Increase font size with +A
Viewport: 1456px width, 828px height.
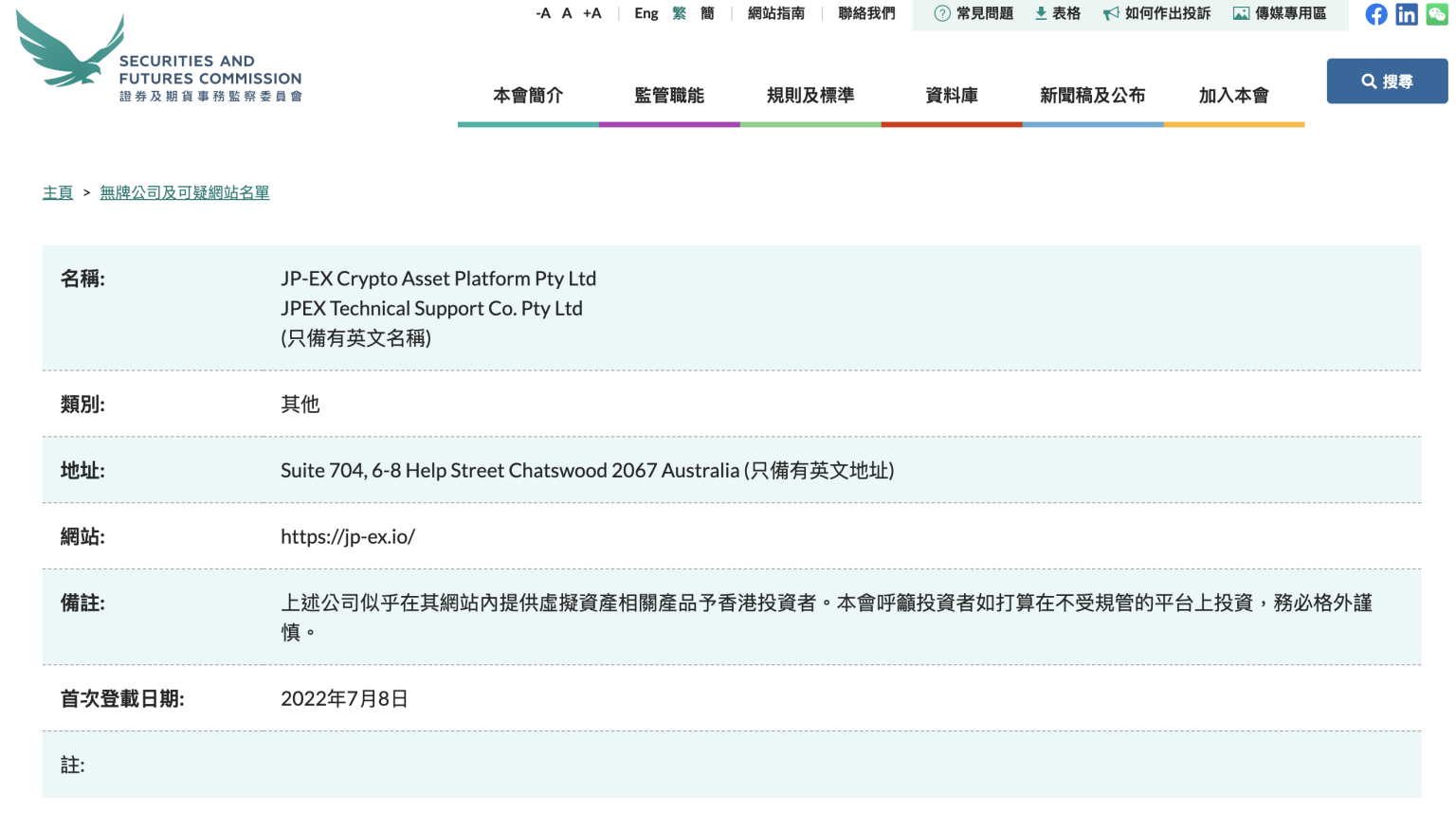click(592, 13)
